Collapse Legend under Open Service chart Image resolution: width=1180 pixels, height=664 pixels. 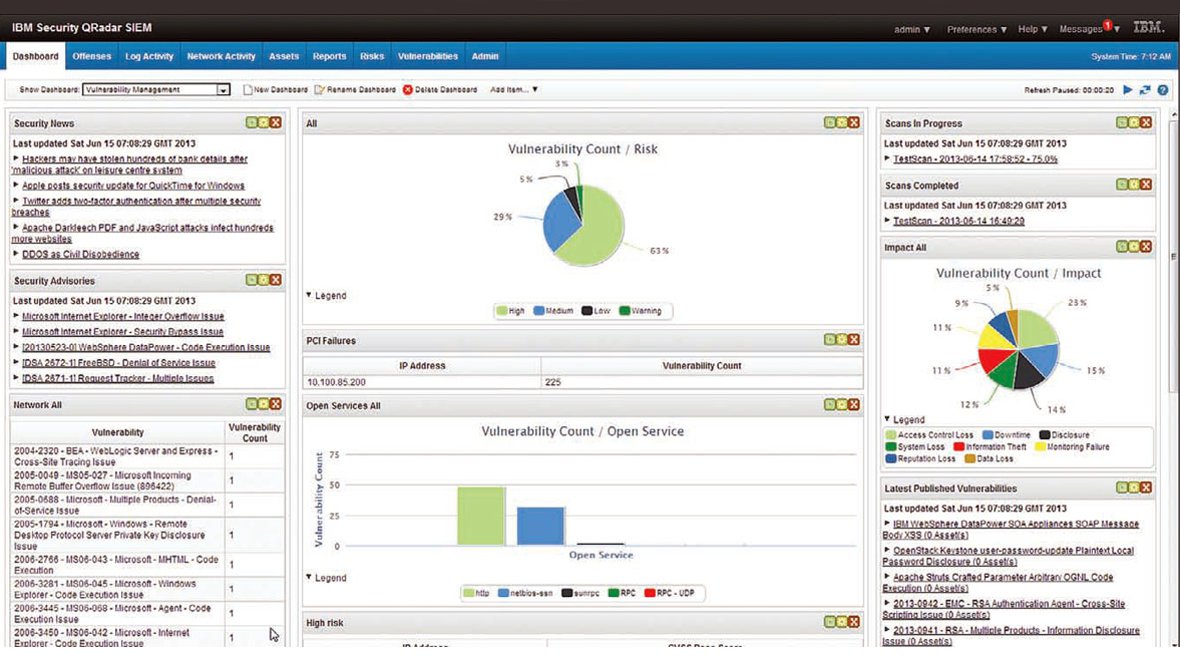[326, 578]
